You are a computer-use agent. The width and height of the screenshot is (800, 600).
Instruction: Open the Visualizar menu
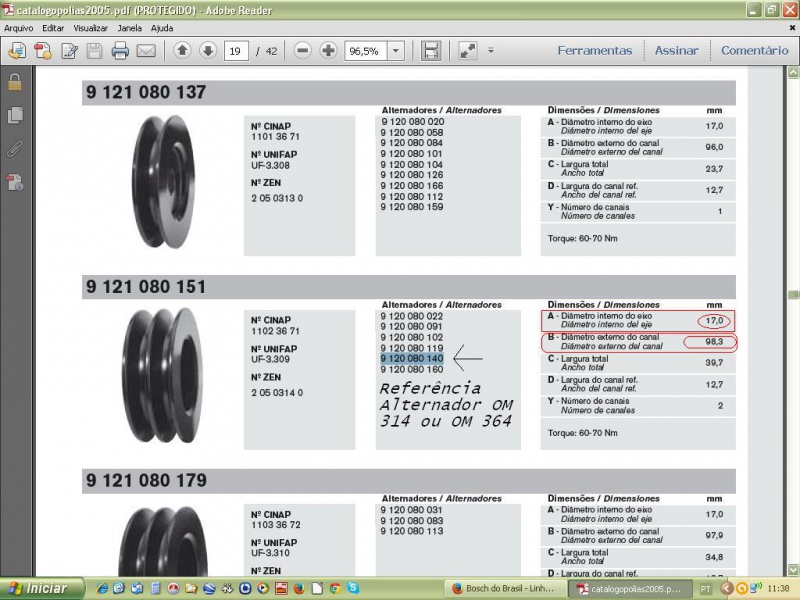coord(90,28)
